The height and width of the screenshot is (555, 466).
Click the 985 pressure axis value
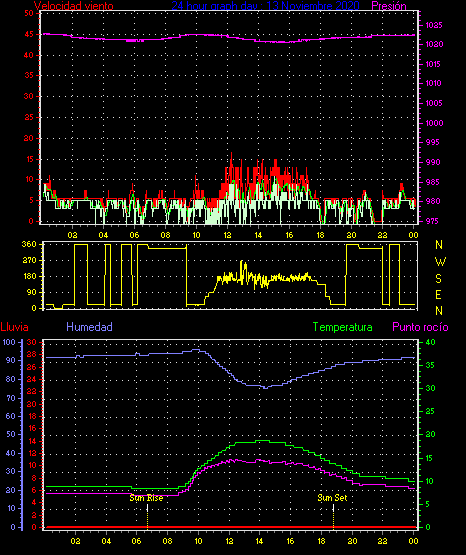tap(432, 182)
